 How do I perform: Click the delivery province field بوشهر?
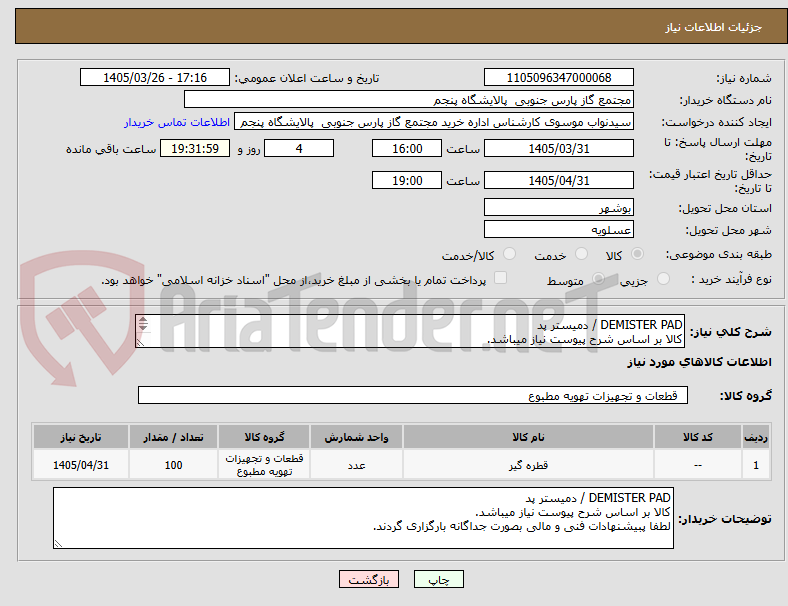(558, 207)
